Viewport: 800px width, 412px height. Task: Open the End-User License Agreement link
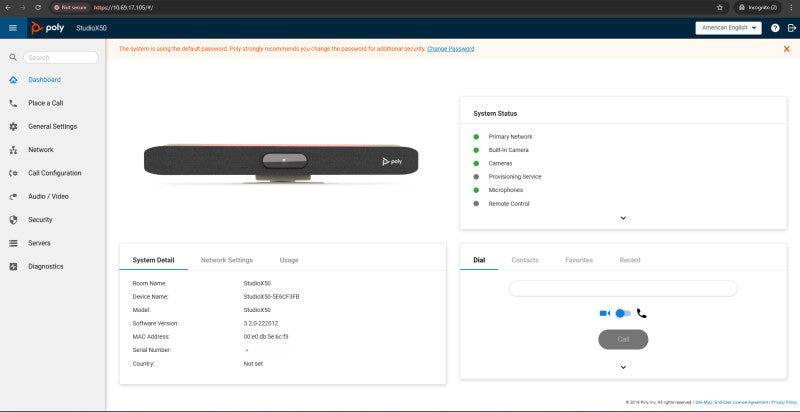point(741,402)
